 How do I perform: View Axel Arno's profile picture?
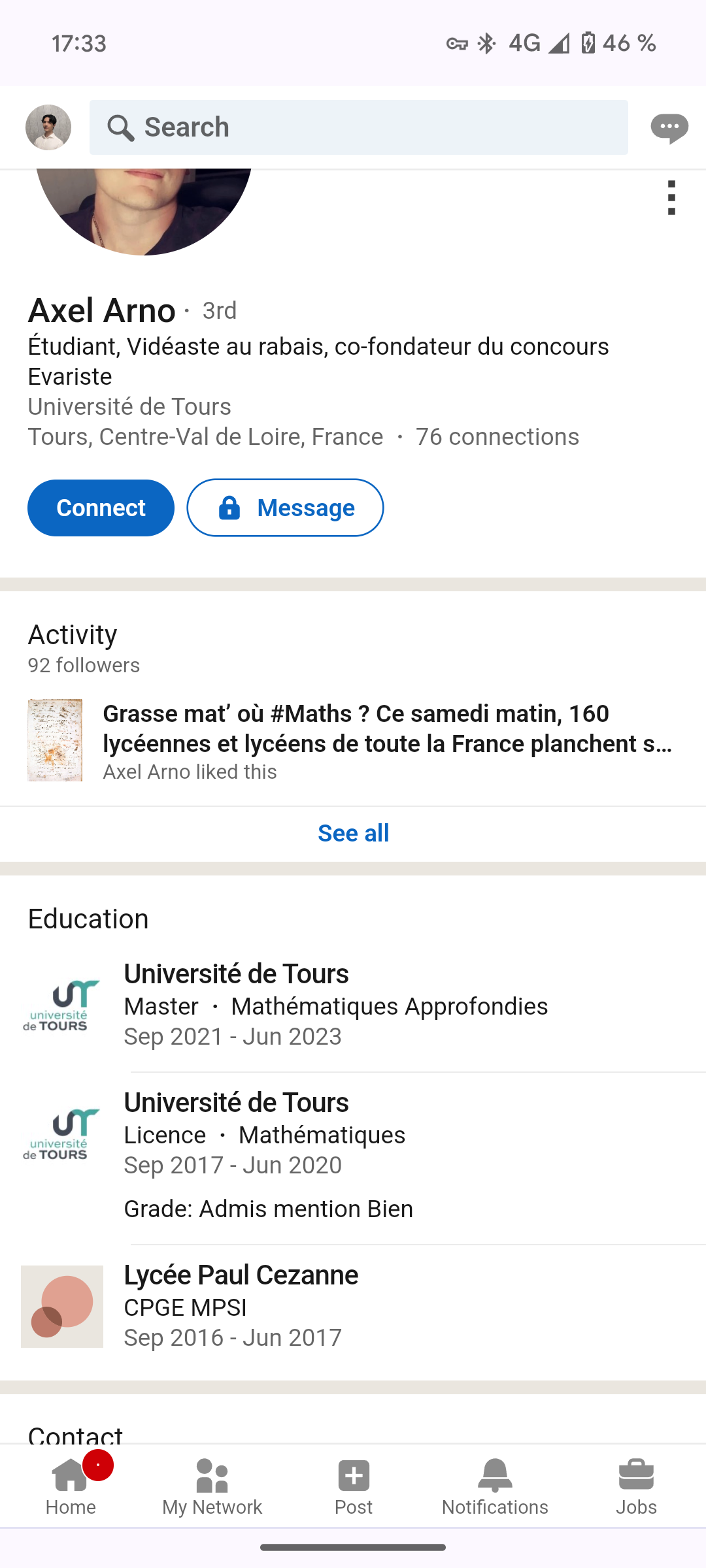pos(144,209)
